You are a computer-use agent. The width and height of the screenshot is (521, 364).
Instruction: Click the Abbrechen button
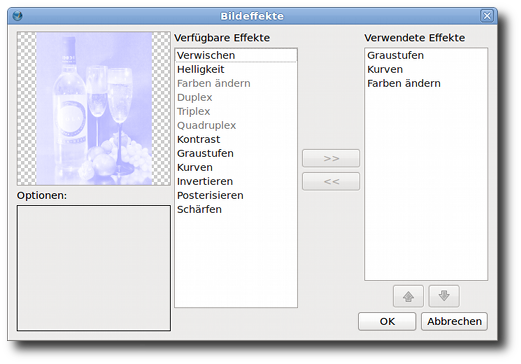(x=454, y=321)
